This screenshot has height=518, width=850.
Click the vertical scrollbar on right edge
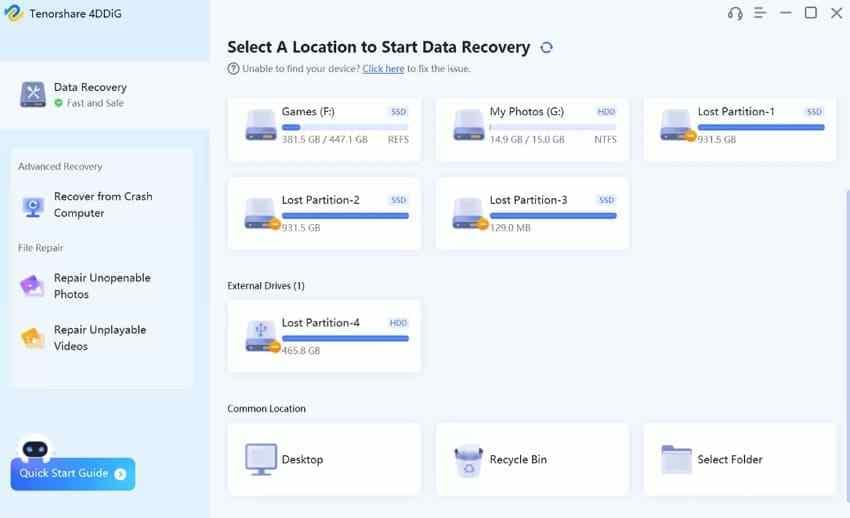coord(847,347)
